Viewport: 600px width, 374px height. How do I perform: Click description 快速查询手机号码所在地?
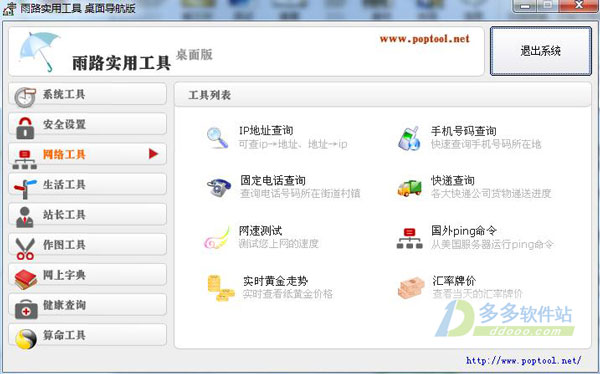486,144
